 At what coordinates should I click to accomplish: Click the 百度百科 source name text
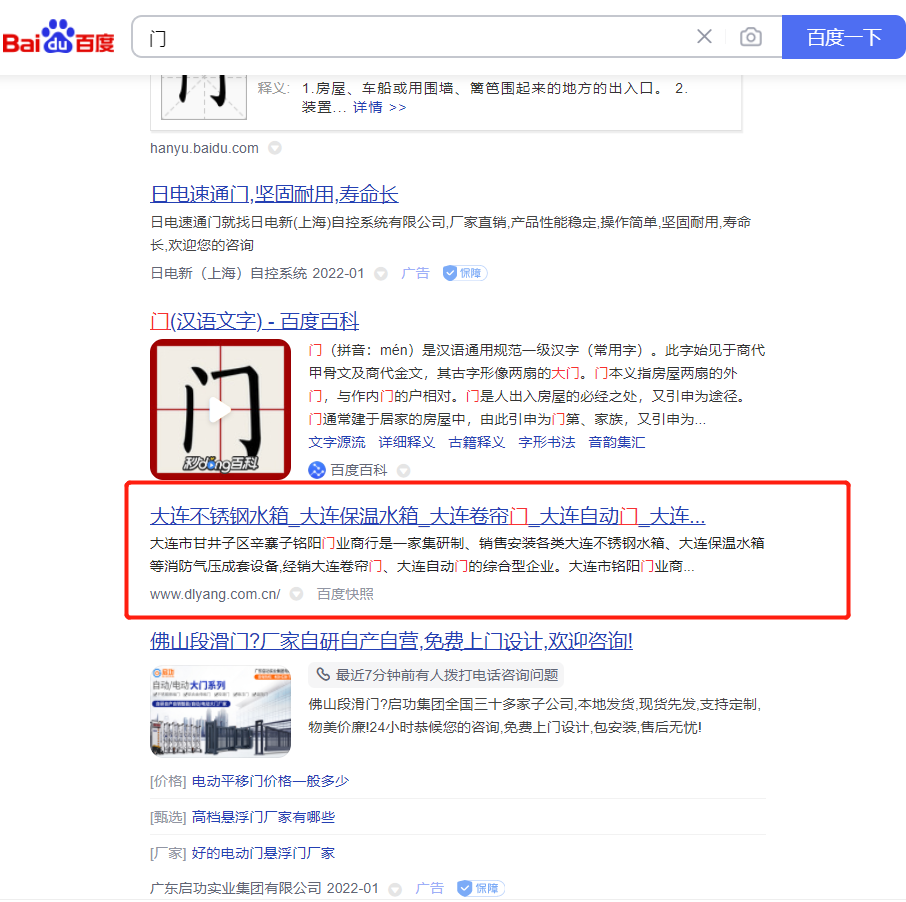point(359,470)
